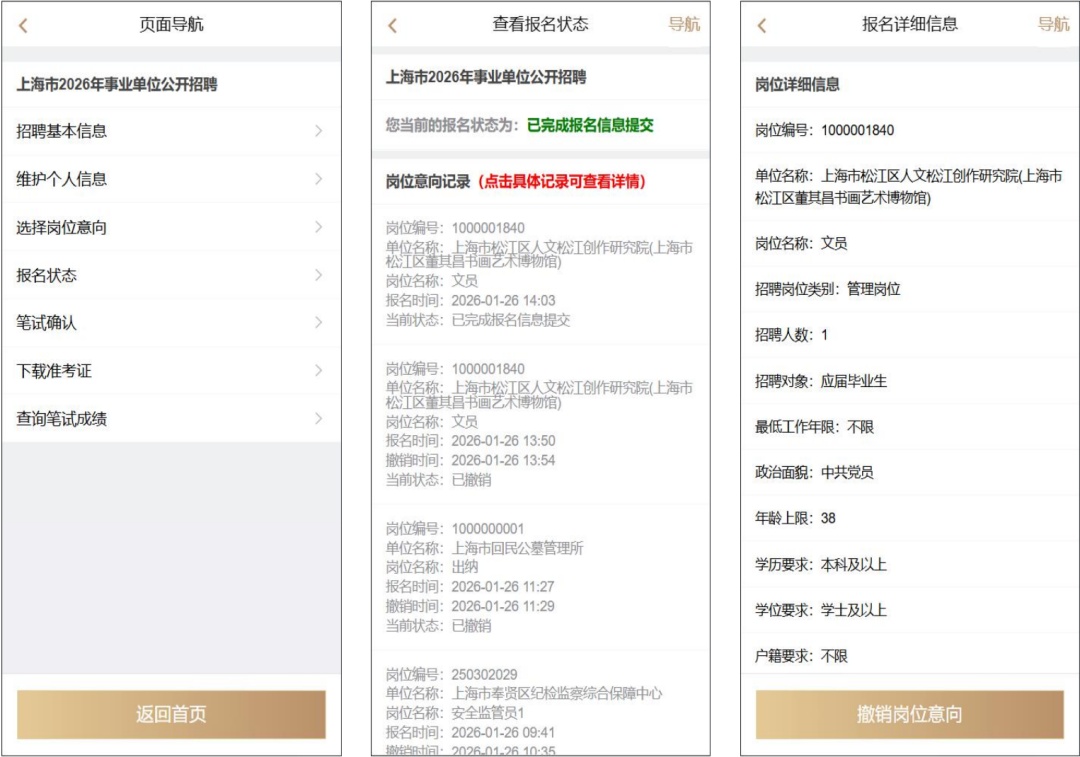This screenshot has height=757, width=1080.
Task: Tap chevron next to 查询笔试成绩
Action: point(318,419)
